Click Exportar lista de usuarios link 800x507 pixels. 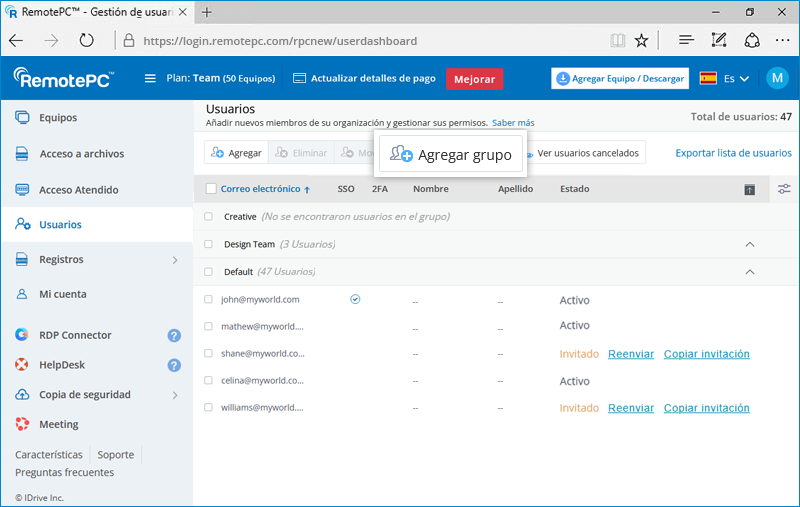tap(733, 153)
